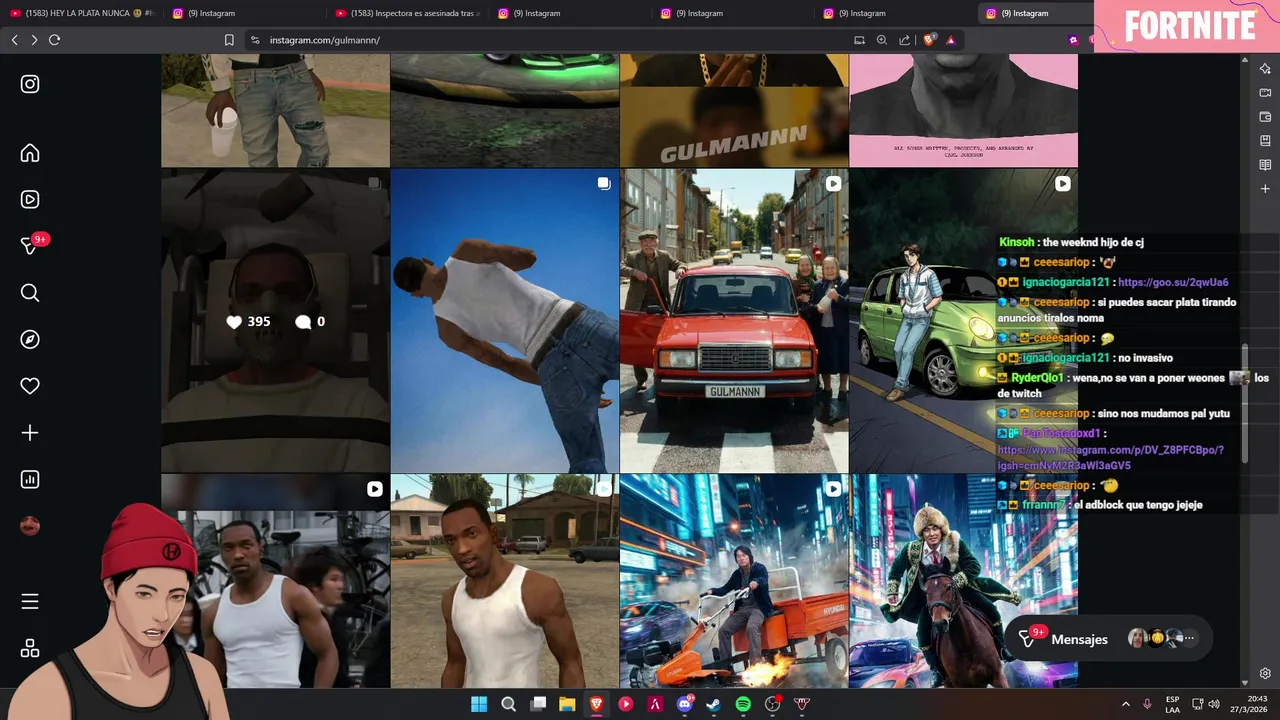Open the red car GULMANNN reel
The height and width of the screenshot is (720, 1280).
coord(734,321)
